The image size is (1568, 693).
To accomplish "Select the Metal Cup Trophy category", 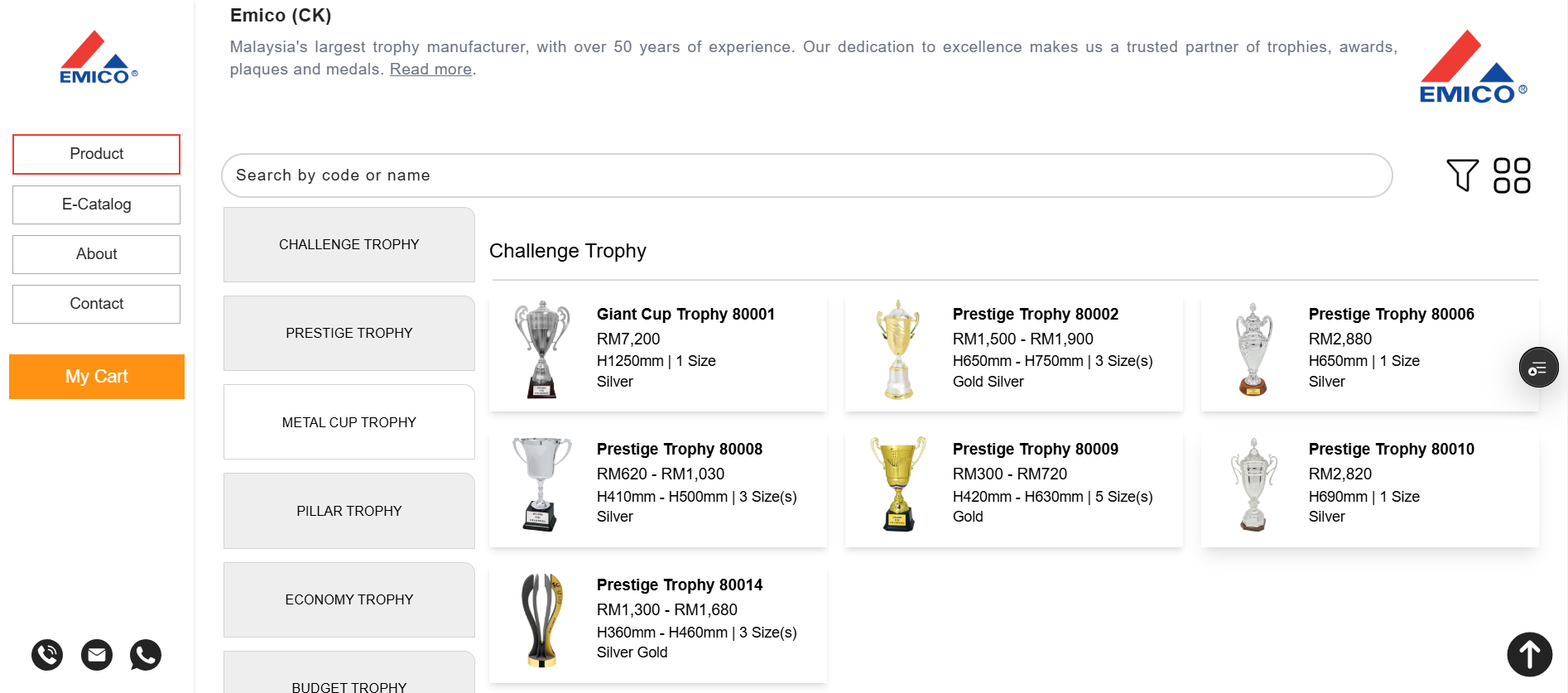I will tap(349, 422).
